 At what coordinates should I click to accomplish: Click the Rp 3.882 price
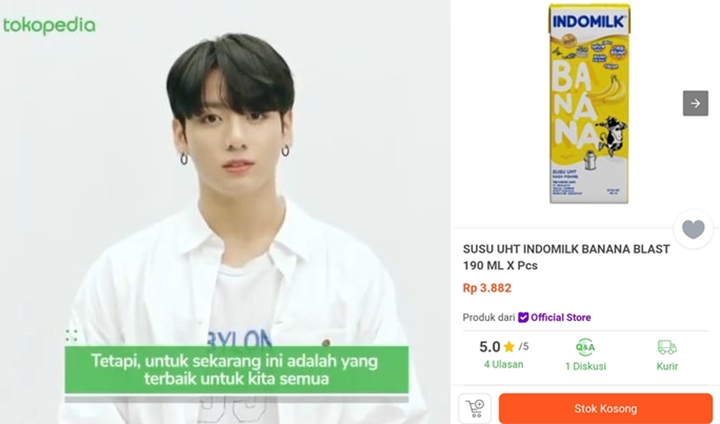coord(487,288)
